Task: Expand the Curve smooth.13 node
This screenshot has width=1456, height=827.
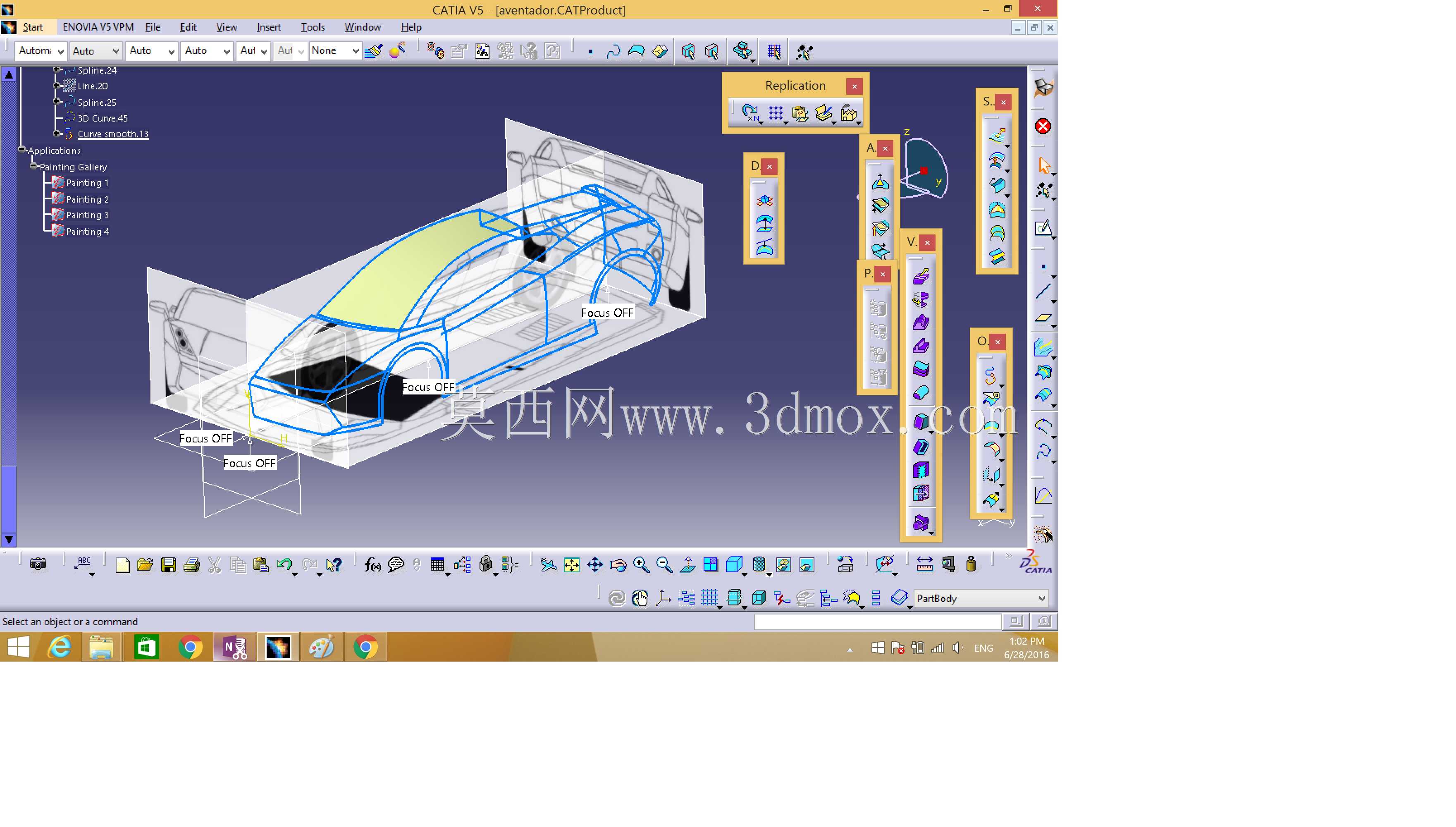Action: (57, 134)
